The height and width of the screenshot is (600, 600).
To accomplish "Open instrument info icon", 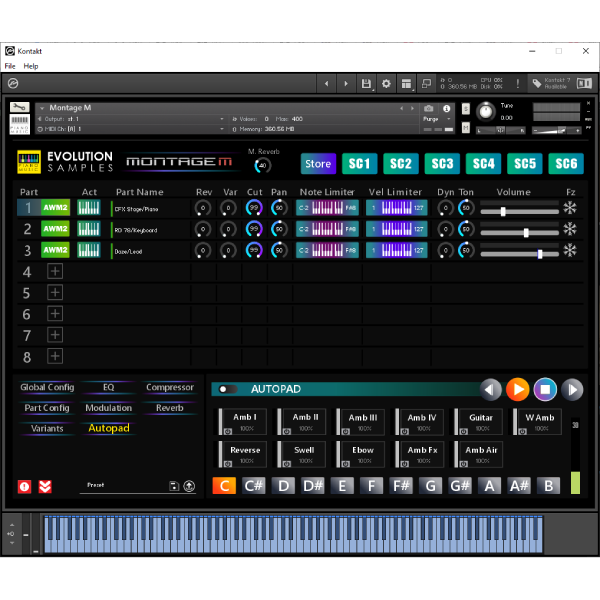I will [447, 109].
